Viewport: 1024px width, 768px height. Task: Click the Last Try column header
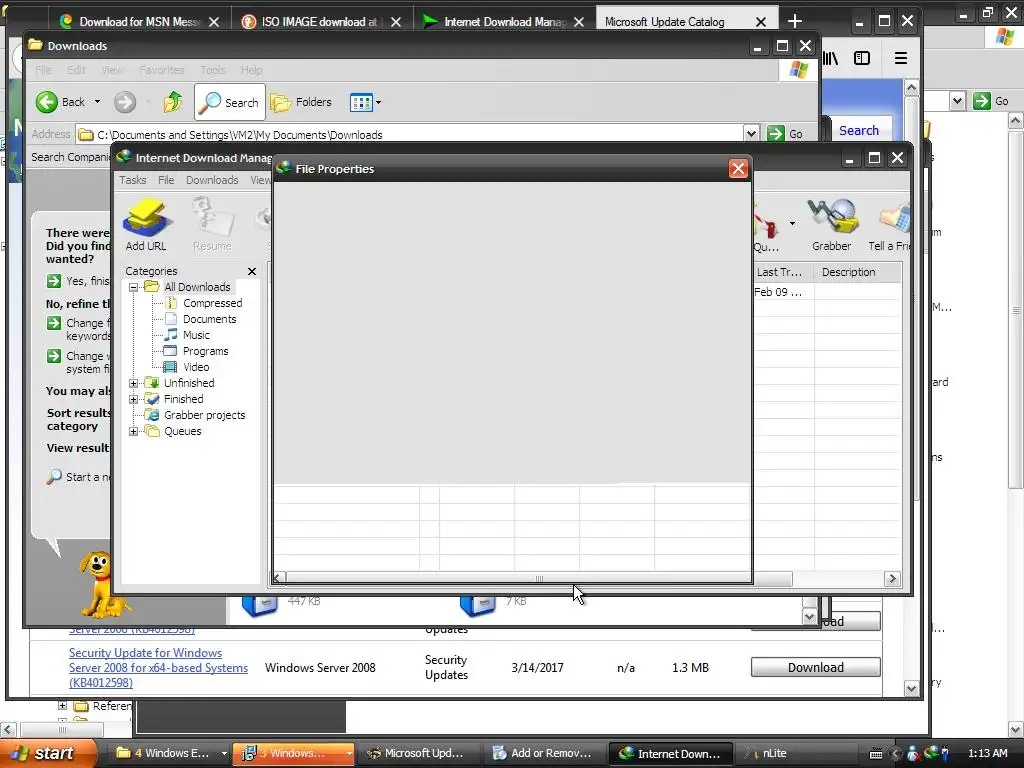point(783,272)
